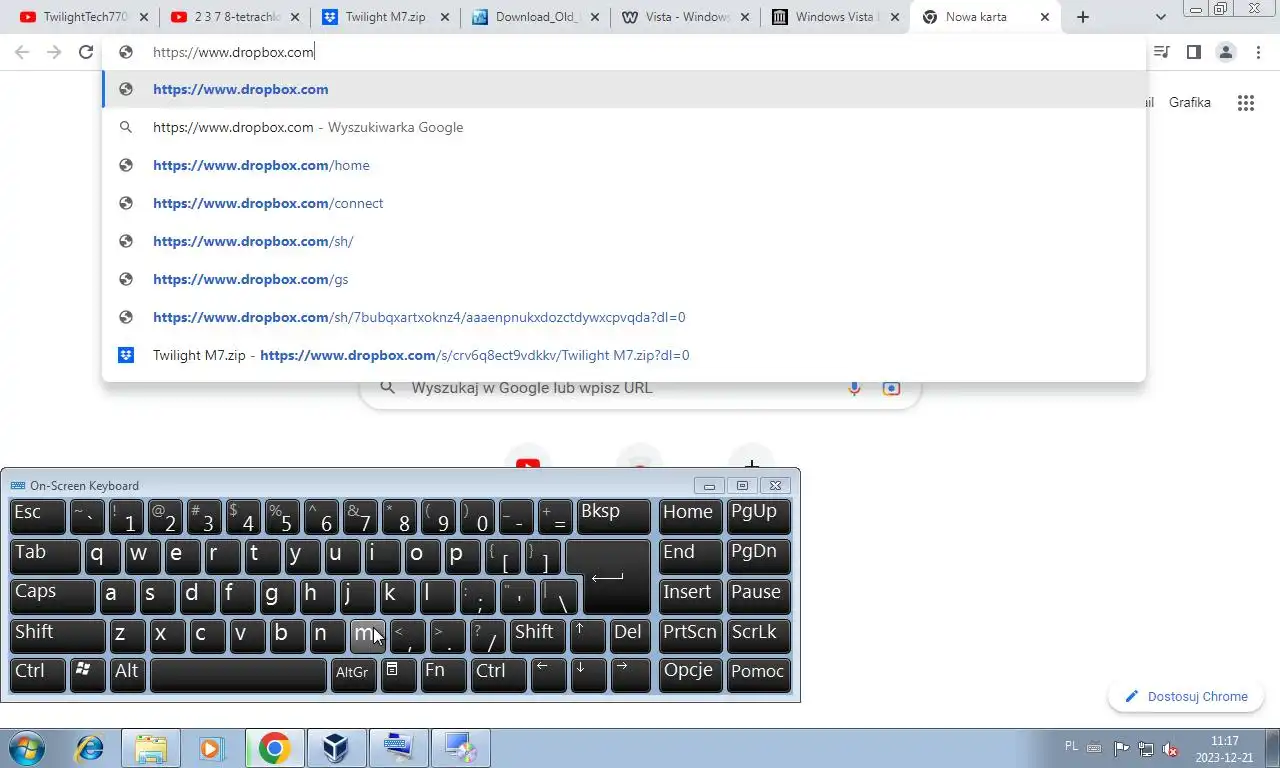Click the Google search box
The image size is (1280, 768).
coord(640,388)
